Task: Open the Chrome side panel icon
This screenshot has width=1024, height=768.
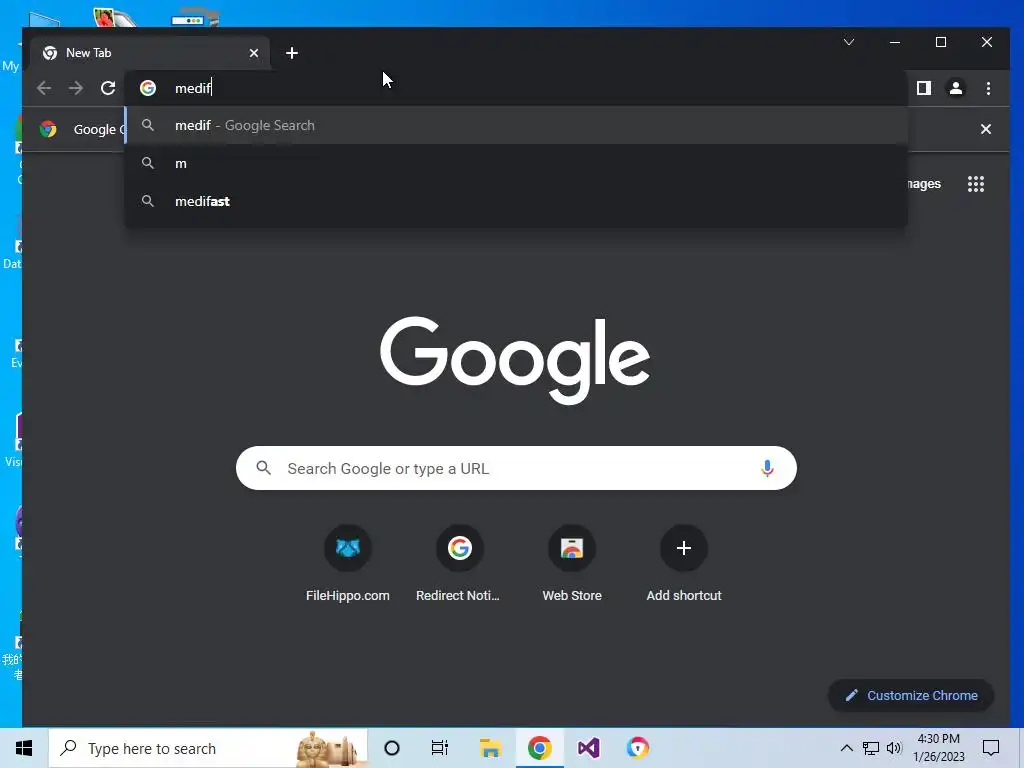Action: (x=923, y=88)
